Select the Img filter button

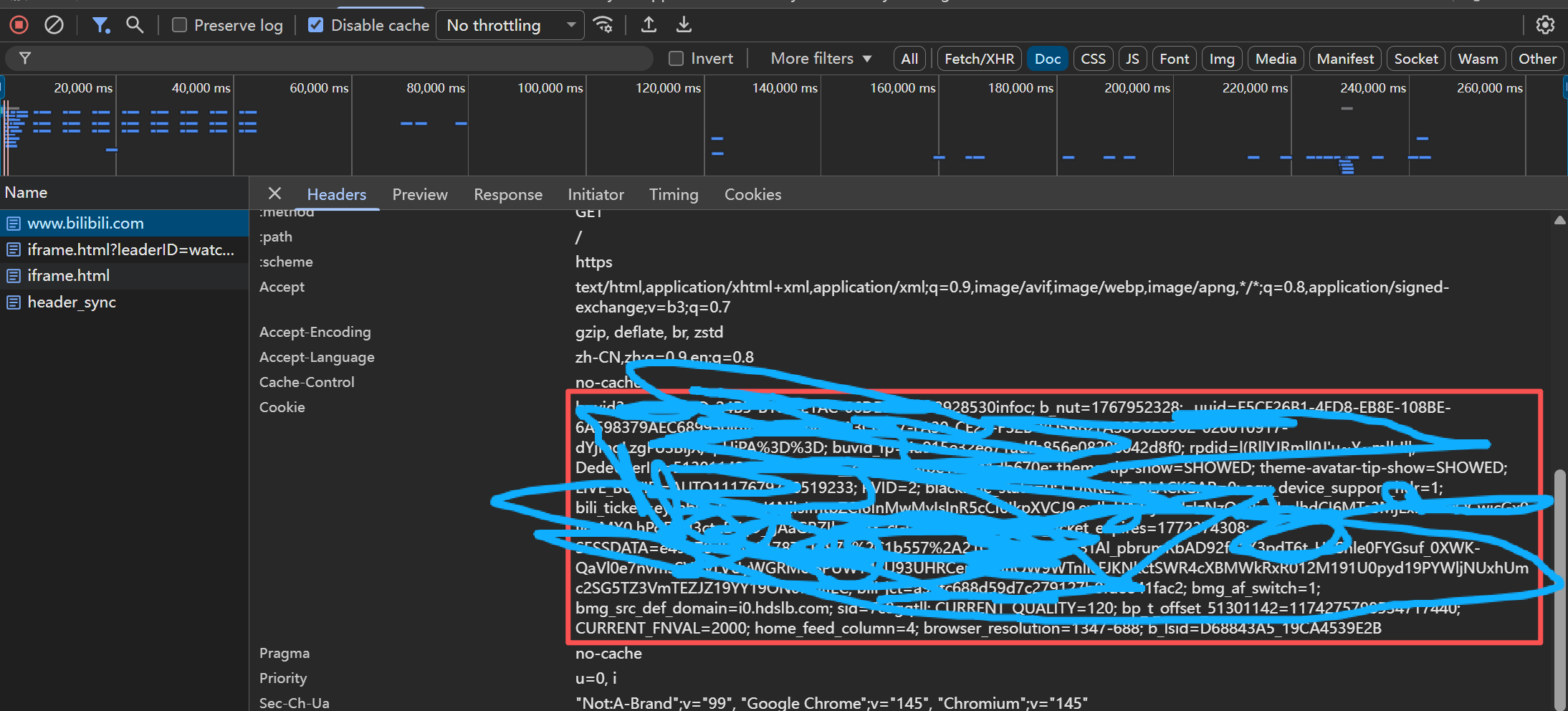(x=1222, y=59)
